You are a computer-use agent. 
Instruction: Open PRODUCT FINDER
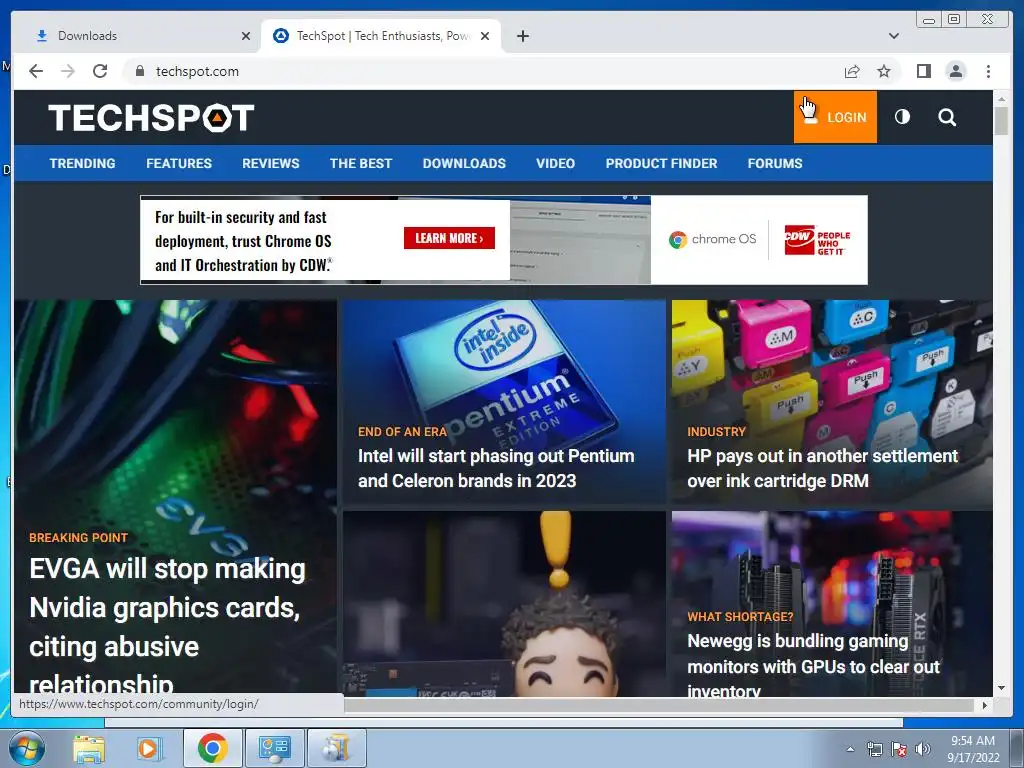(x=661, y=163)
